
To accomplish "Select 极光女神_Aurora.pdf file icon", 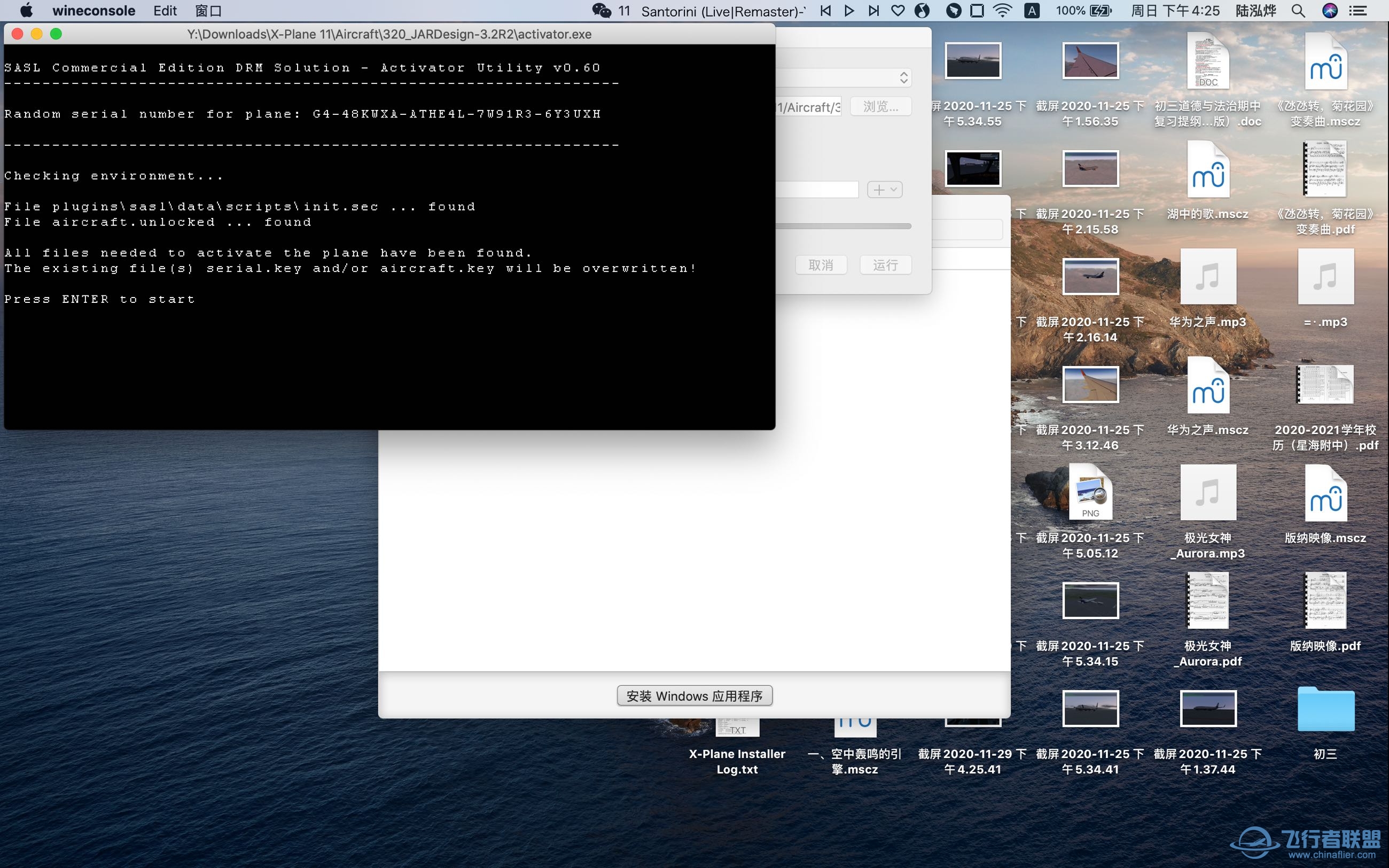I will 1208,600.
